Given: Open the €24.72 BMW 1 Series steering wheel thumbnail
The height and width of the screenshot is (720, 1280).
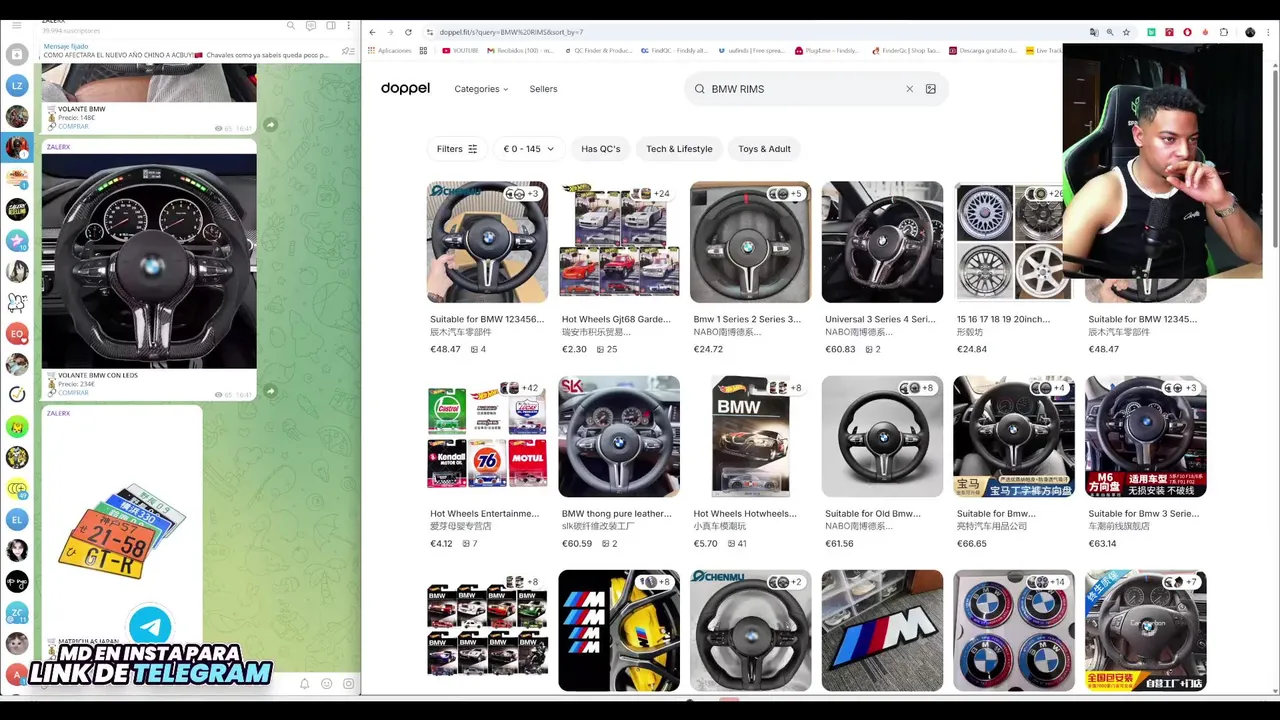Looking at the screenshot, I should (x=750, y=242).
